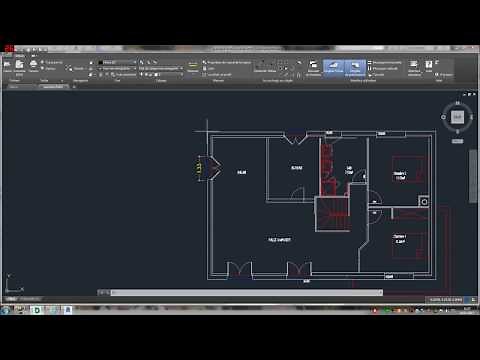Open the red AutoCAD application menu button

point(9,49)
